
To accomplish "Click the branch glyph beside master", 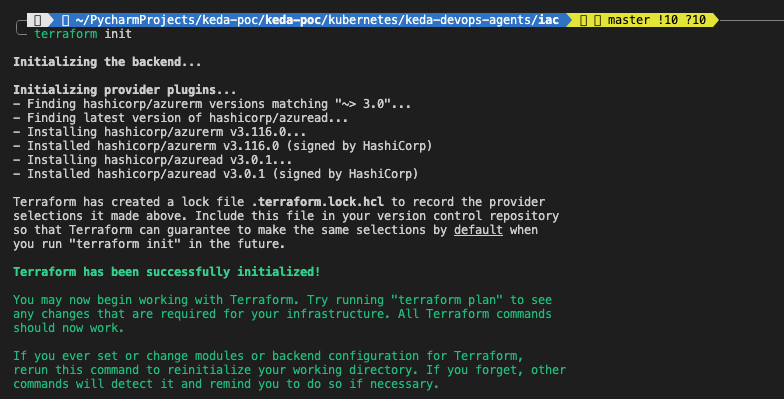I will point(598,20).
